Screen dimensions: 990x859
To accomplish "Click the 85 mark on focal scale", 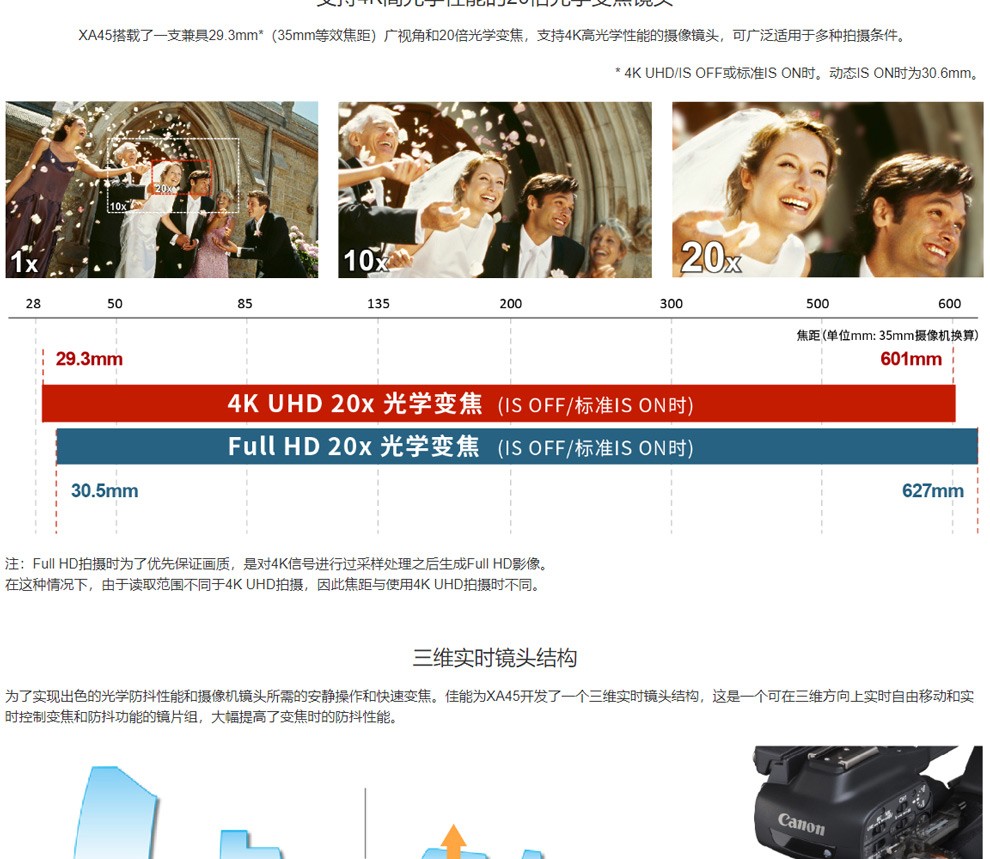I will (245, 304).
